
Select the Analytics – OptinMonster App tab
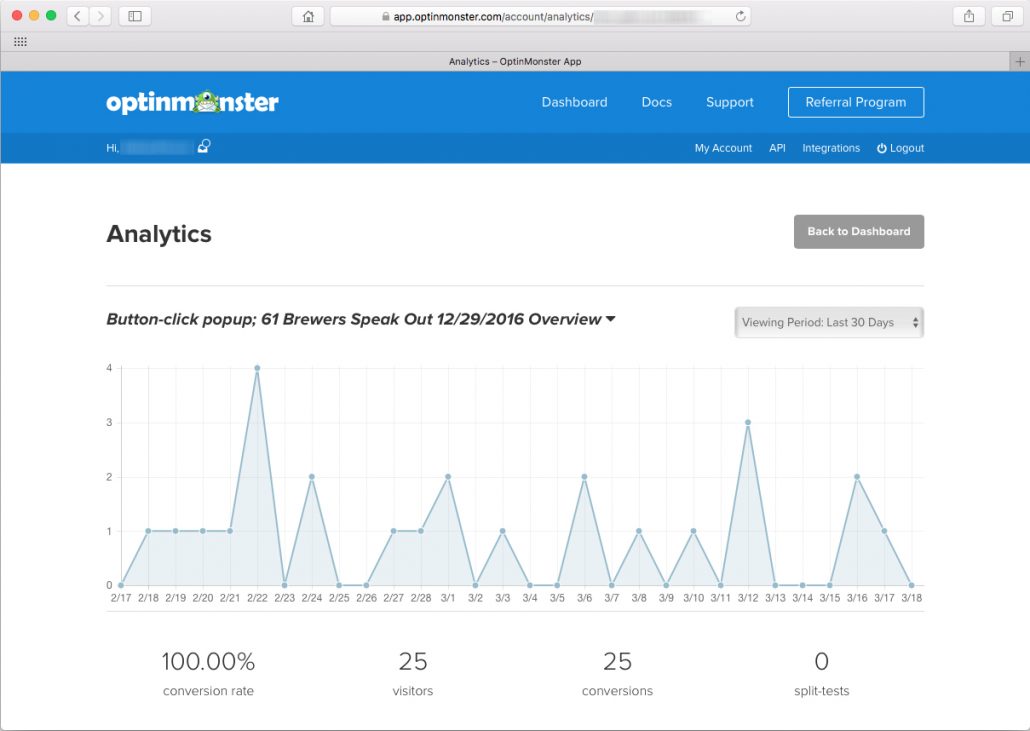[515, 62]
